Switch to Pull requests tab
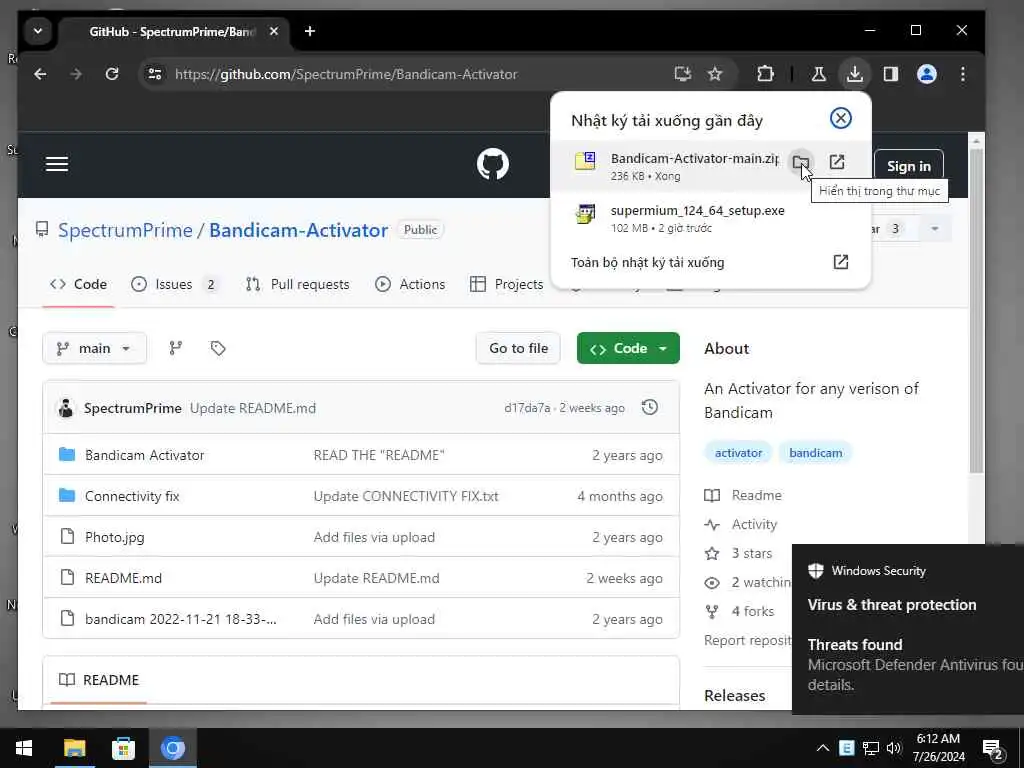The height and width of the screenshot is (768, 1024). point(298,284)
